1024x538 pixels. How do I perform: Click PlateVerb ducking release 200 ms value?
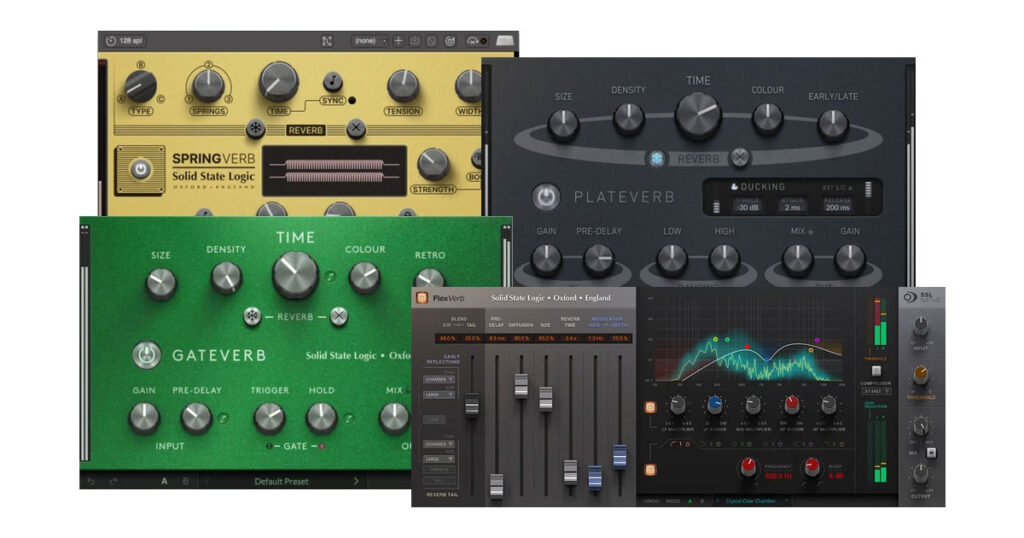pyautogui.click(x=837, y=207)
